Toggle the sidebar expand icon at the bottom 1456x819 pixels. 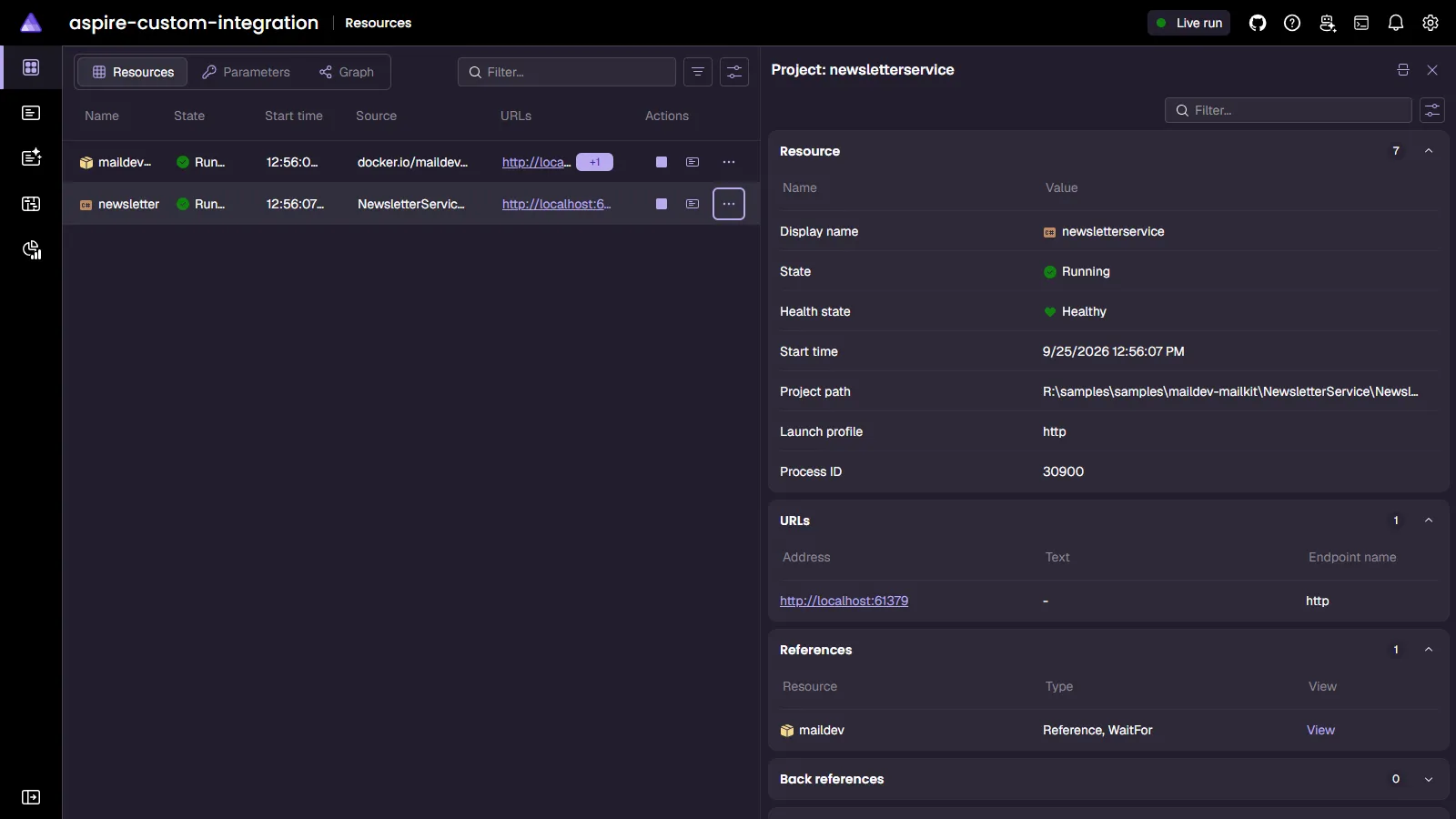(31, 797)
